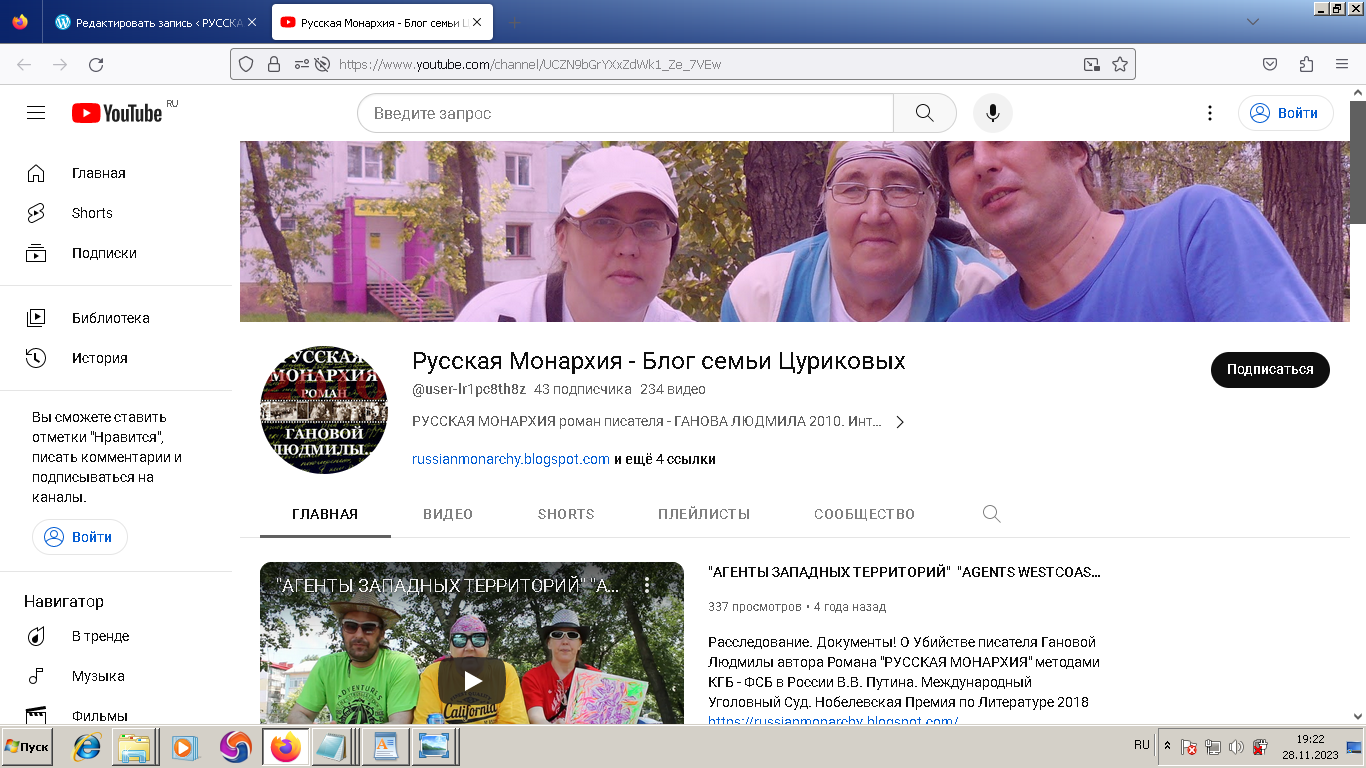
Task: Open video's three-dot options menu
Action: point(647,585)
